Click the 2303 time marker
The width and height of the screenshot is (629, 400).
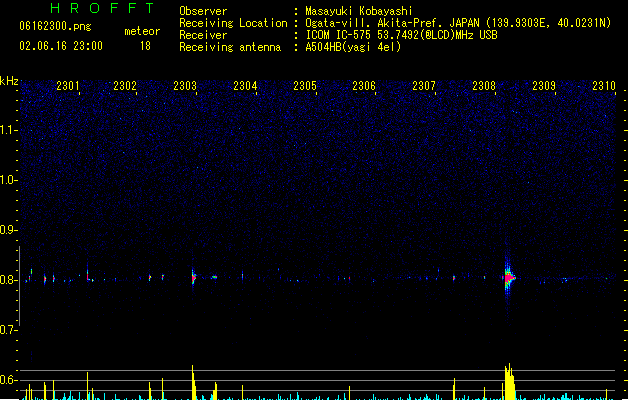[185, 86]
